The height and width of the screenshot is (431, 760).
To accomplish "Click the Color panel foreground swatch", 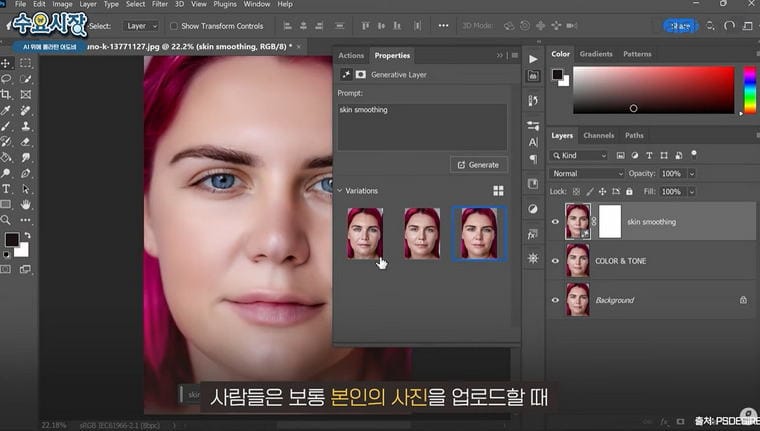I will coord(557,75).
